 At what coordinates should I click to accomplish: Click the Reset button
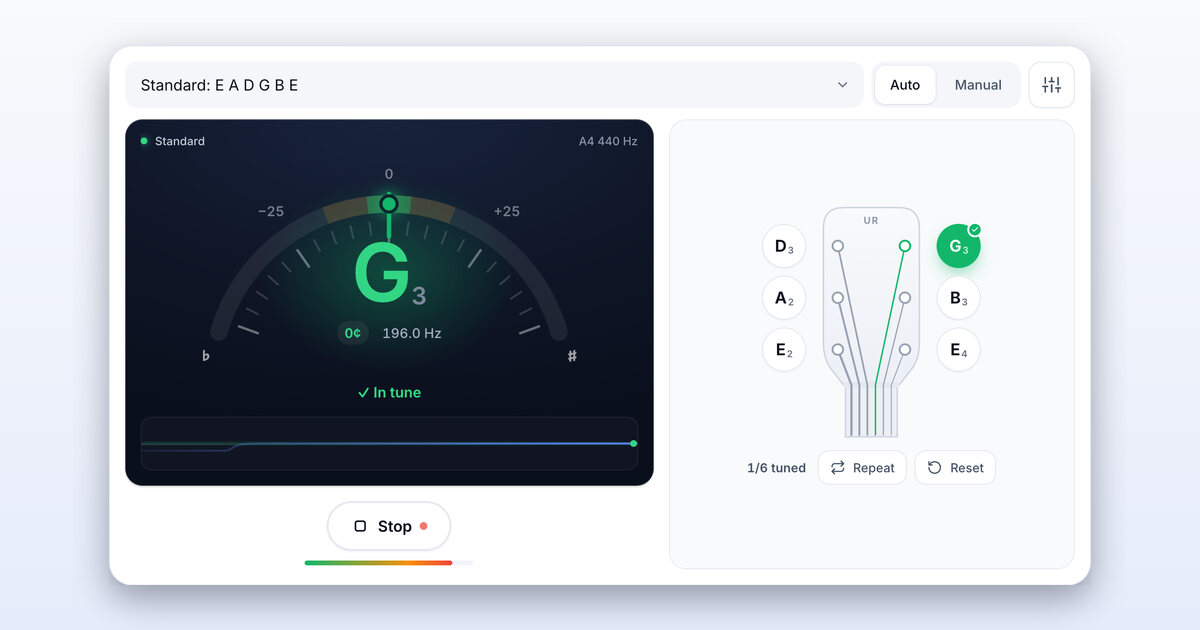[x=955, y=468]
